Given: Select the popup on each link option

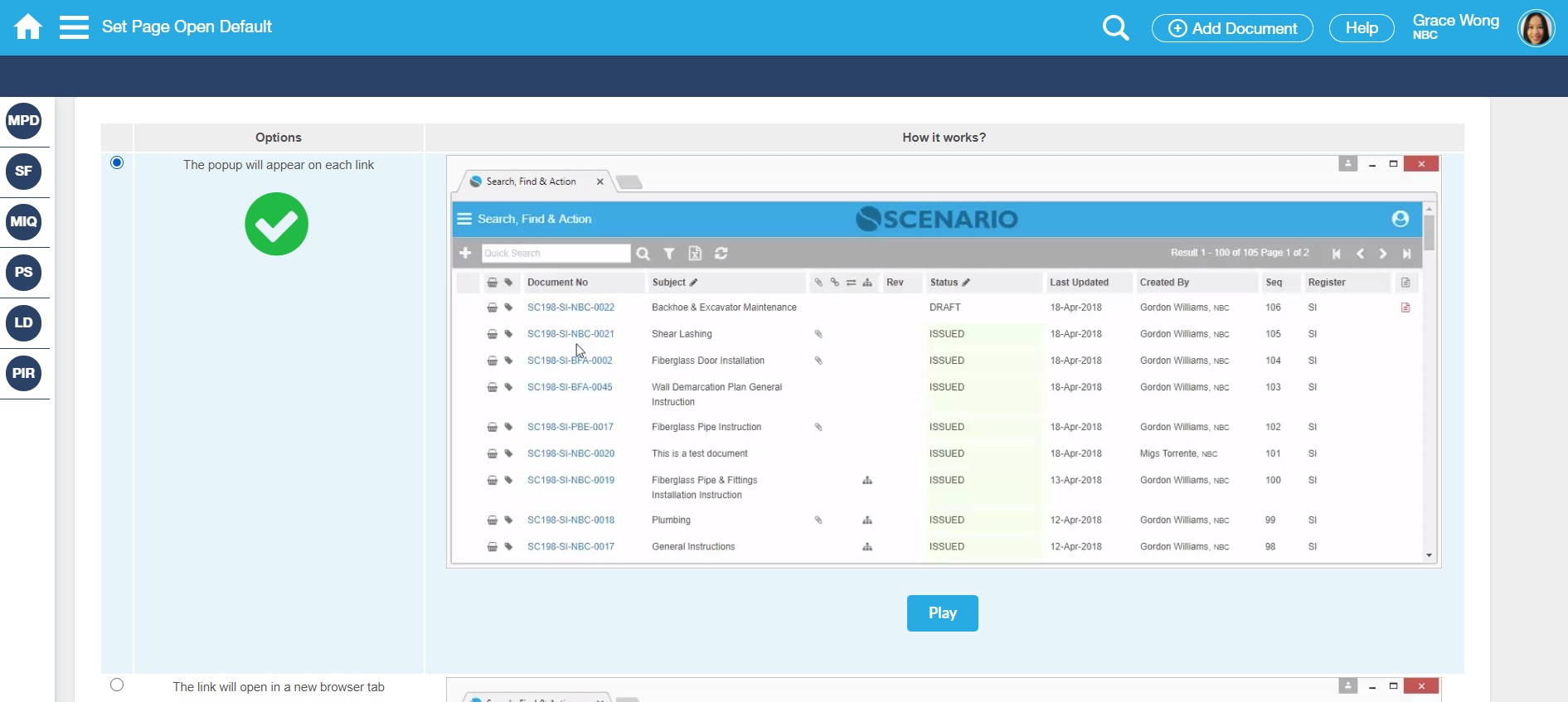Looking at the screenshot, I should tap(117, 162).
